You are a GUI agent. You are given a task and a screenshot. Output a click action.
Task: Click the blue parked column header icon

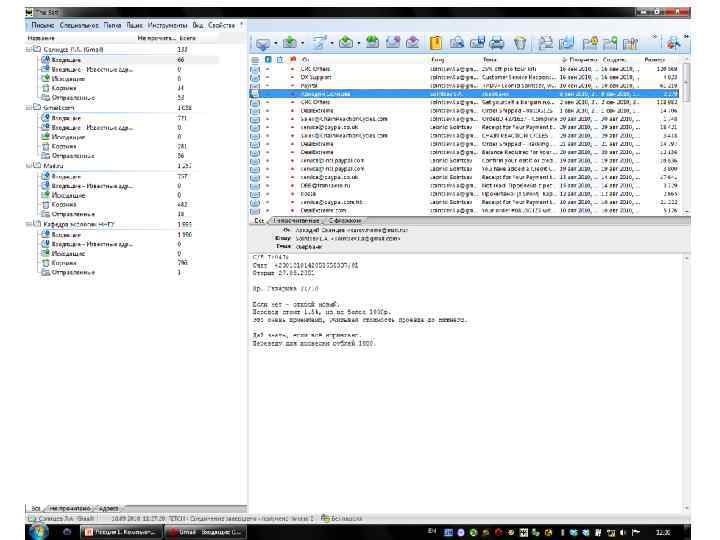(x=268, y=60)
